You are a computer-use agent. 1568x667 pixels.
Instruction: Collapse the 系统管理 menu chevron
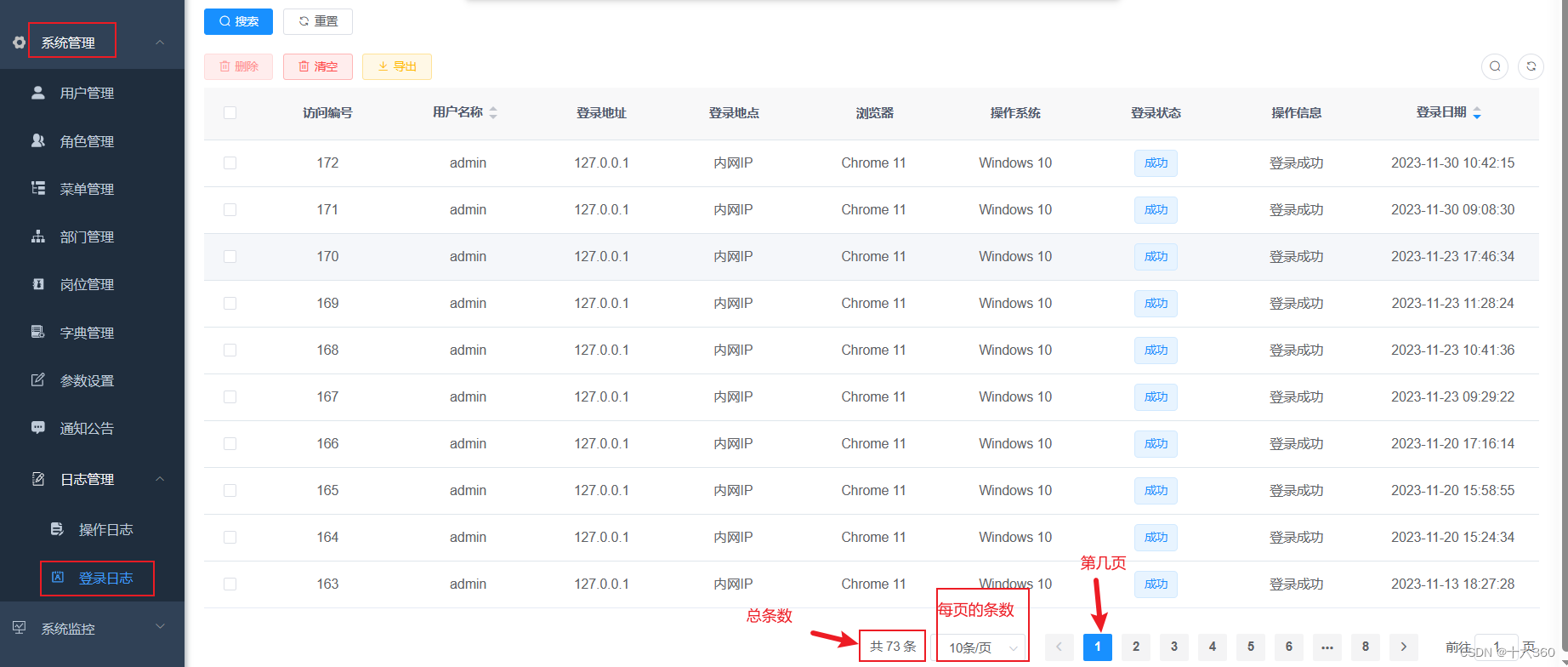pyautogui.click(x=160, y=43)
